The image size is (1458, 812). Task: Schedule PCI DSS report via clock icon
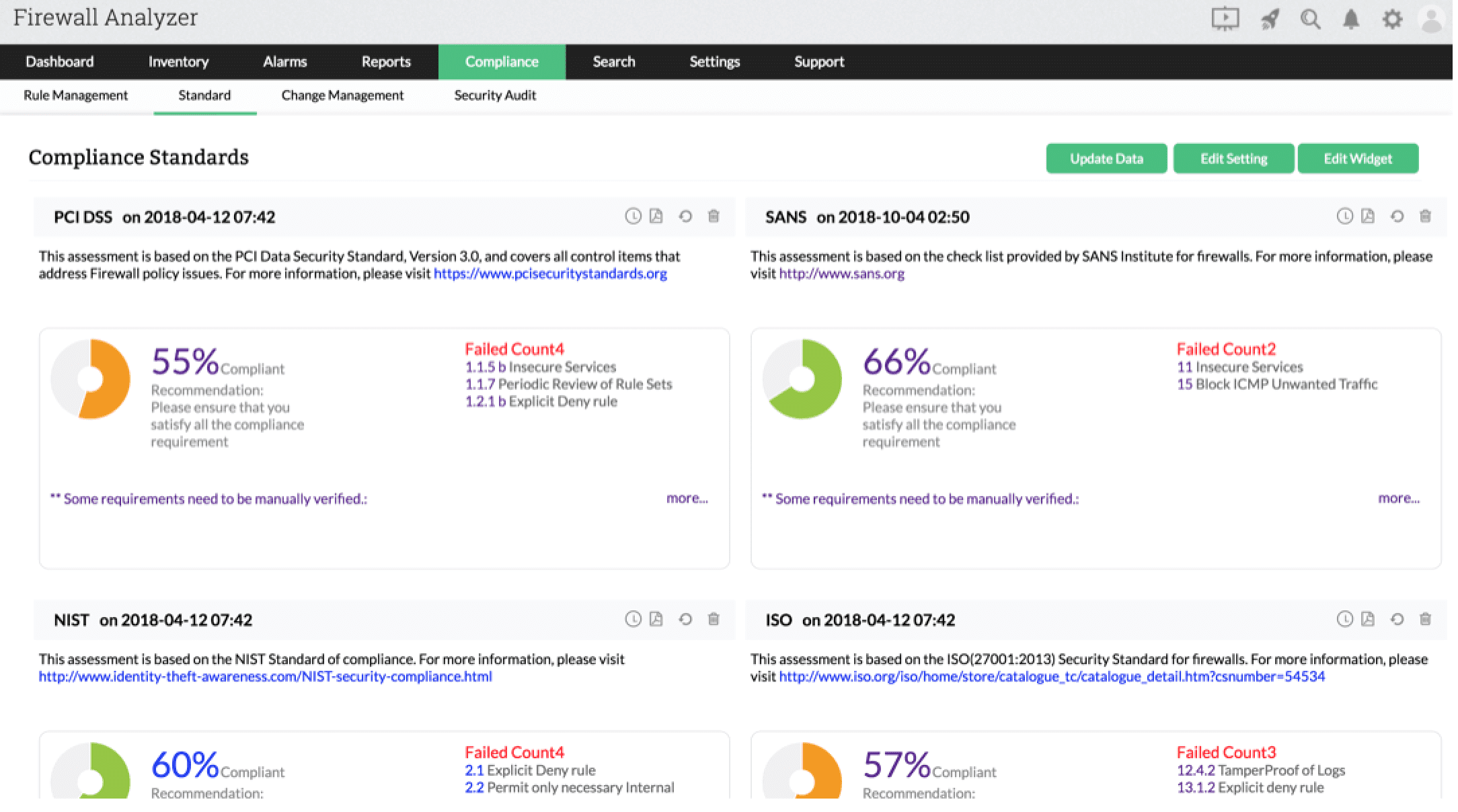tap(633, 216)
